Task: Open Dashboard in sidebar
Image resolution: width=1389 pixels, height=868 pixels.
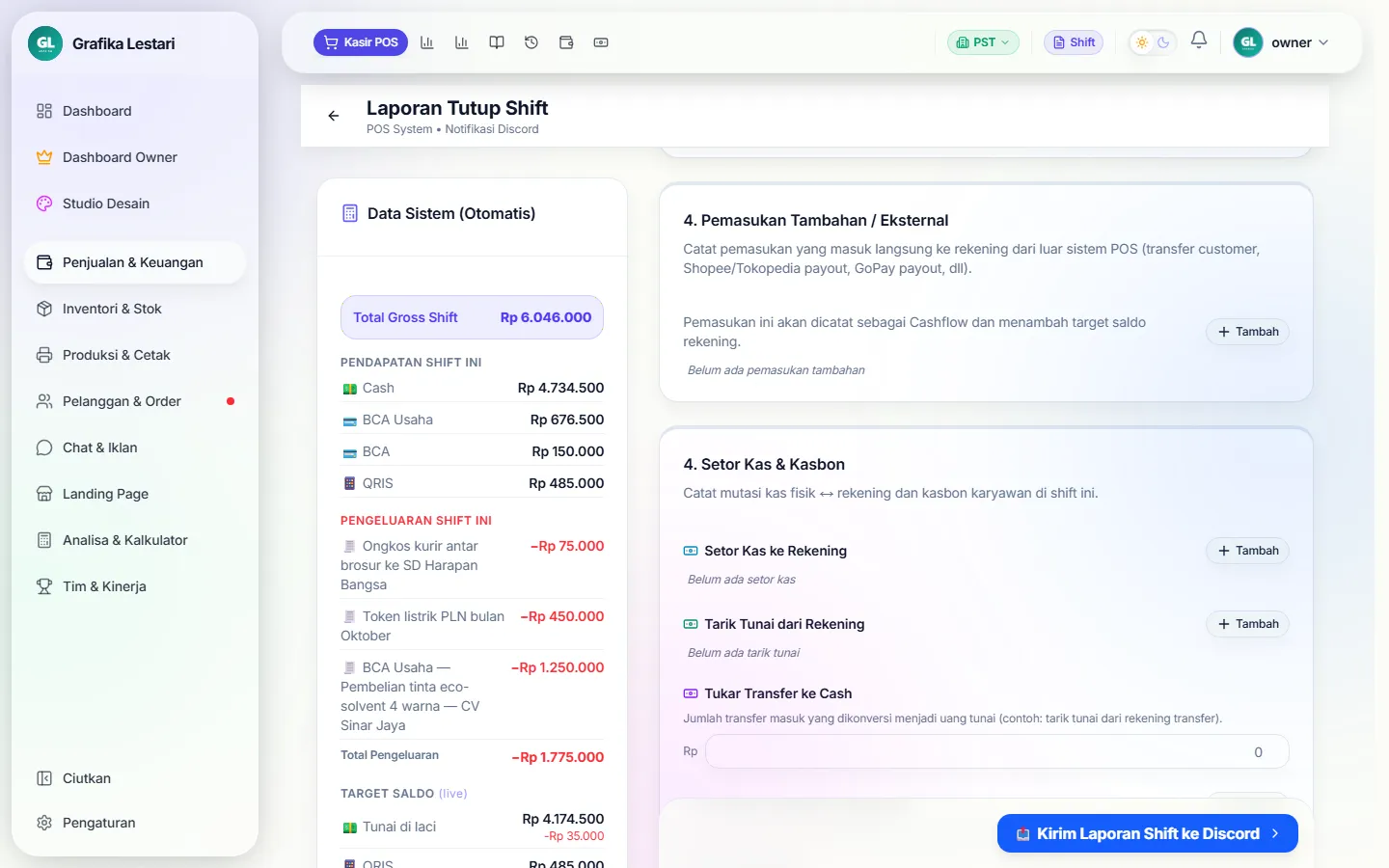Action: coord(135,111)
